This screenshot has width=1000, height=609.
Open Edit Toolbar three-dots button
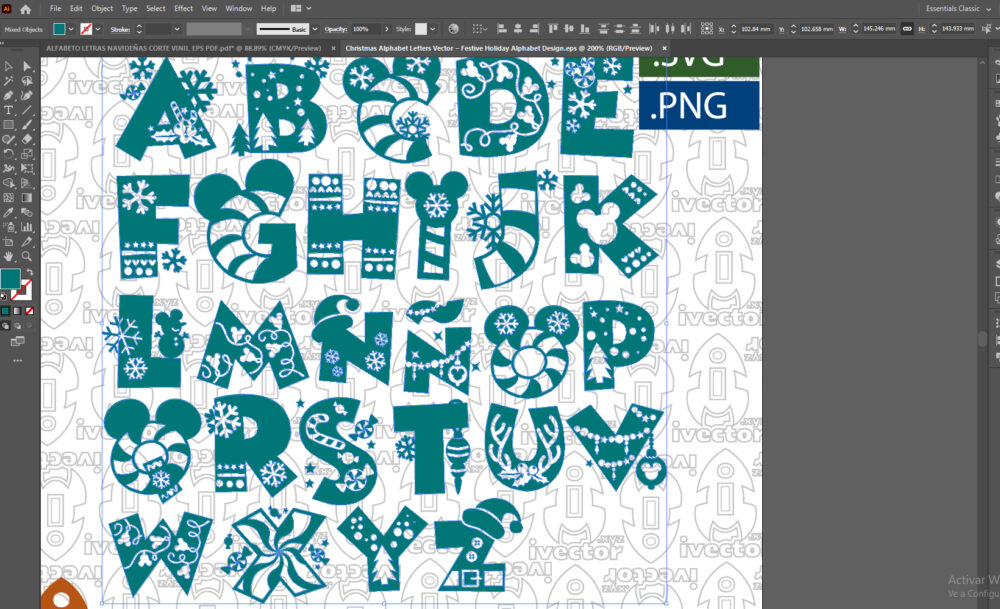tap(17, 360)
